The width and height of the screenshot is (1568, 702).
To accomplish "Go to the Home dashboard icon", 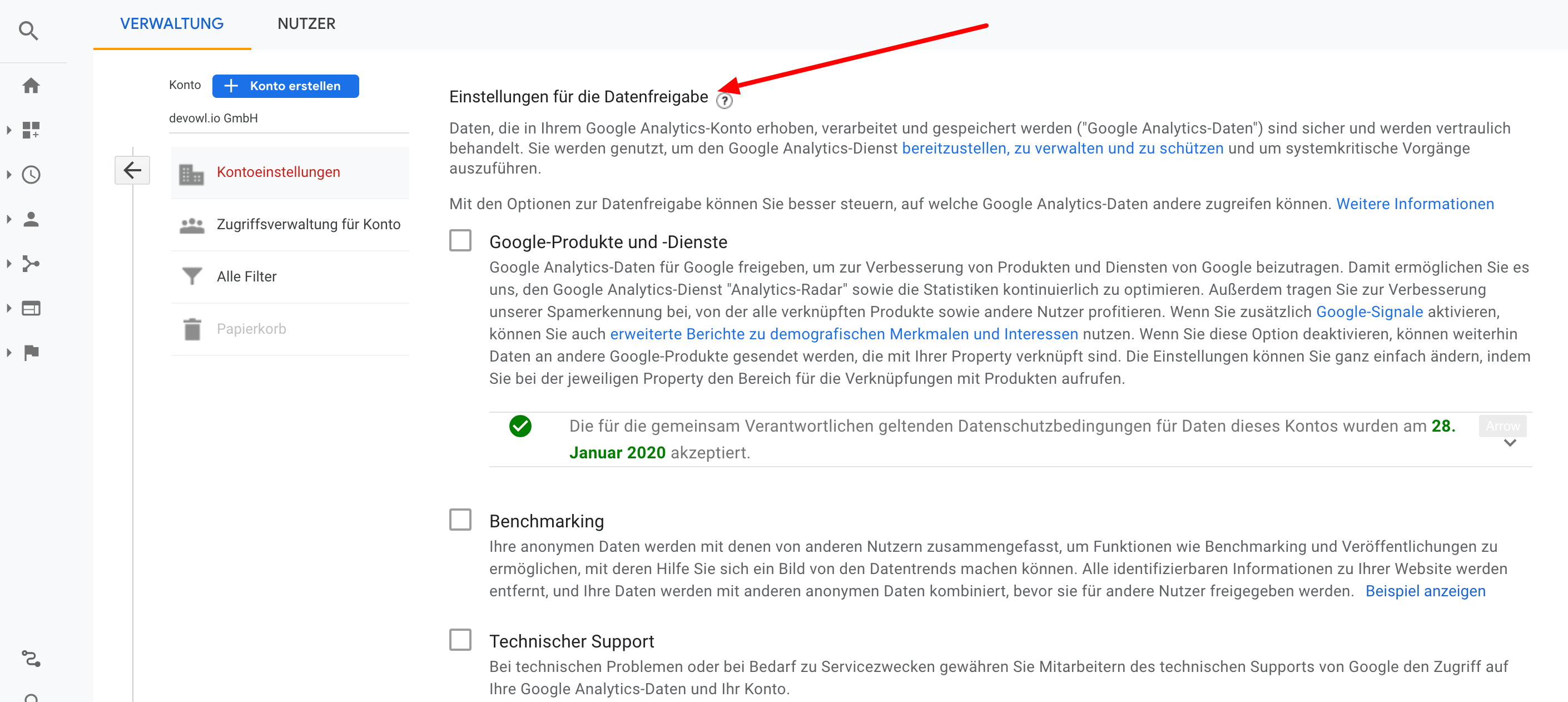I will tap(31, 86).
